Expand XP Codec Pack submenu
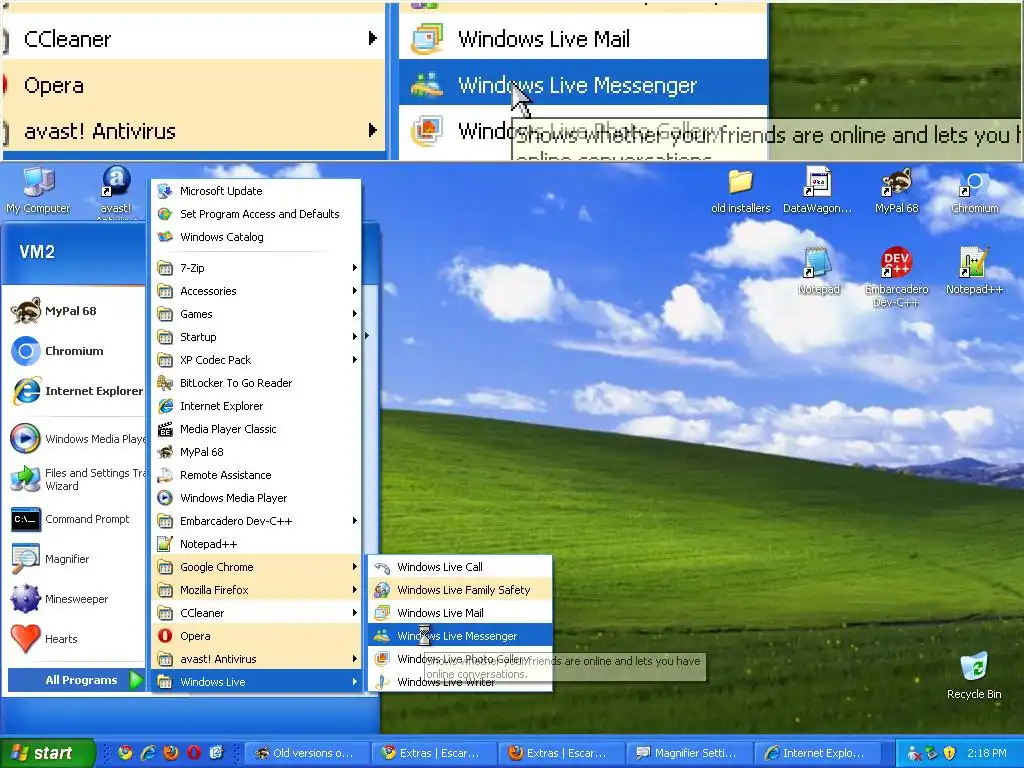Screen dimensions: 1024x768 [x=257, y=360]
